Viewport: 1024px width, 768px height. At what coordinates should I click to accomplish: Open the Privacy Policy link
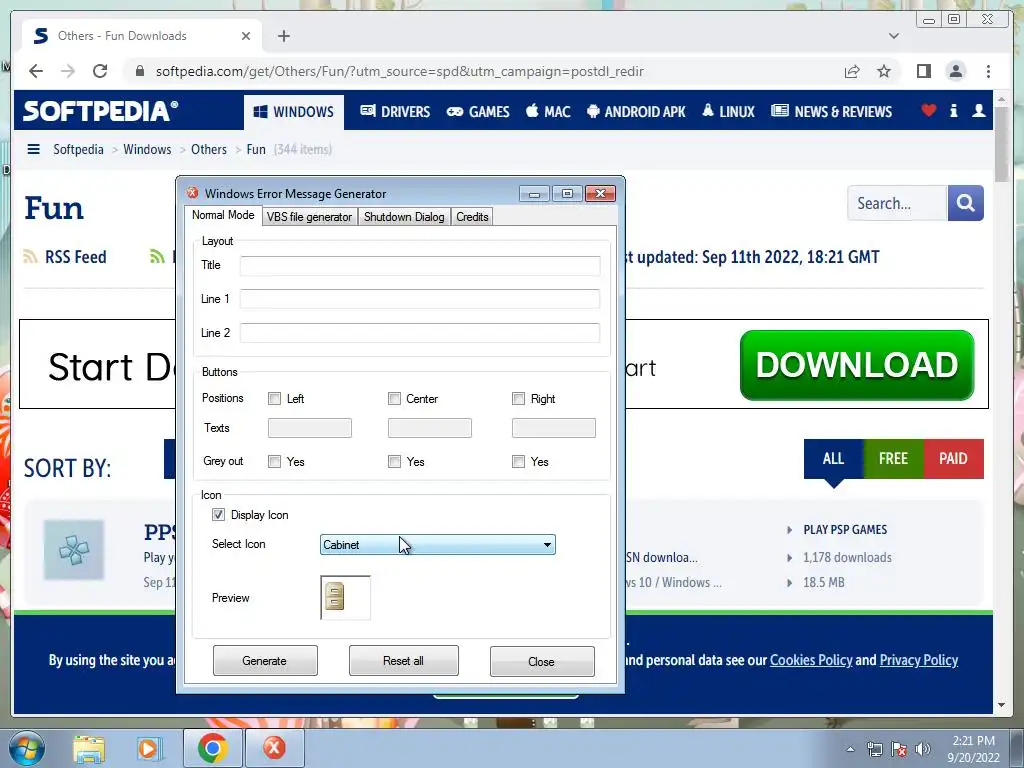coord(919,660)
